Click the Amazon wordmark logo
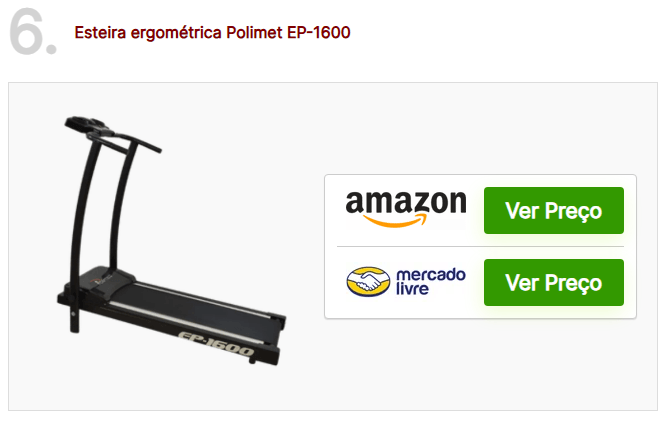The image size is (667, 421). [x=406, y=209]
